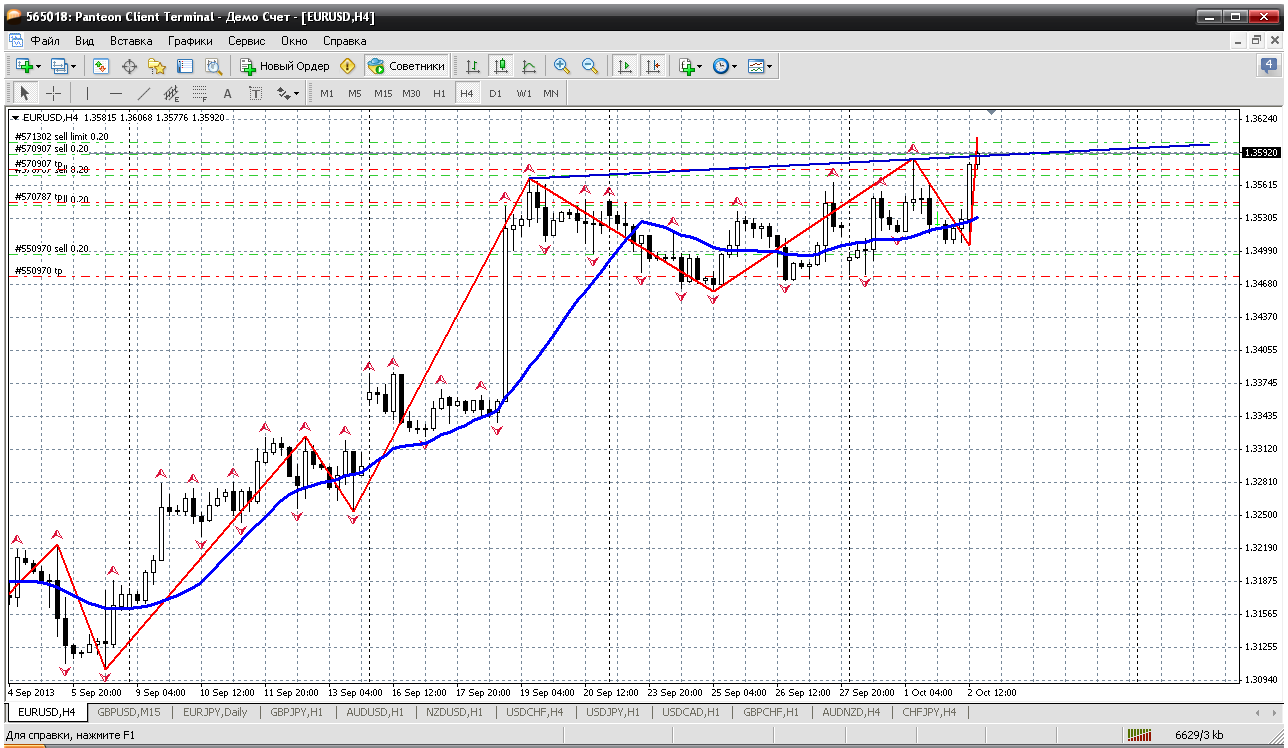The height and width of the screenshot is (748, 1288).
Task: Click the red price line labeled #550970 tp
Action: coord(600,276)
